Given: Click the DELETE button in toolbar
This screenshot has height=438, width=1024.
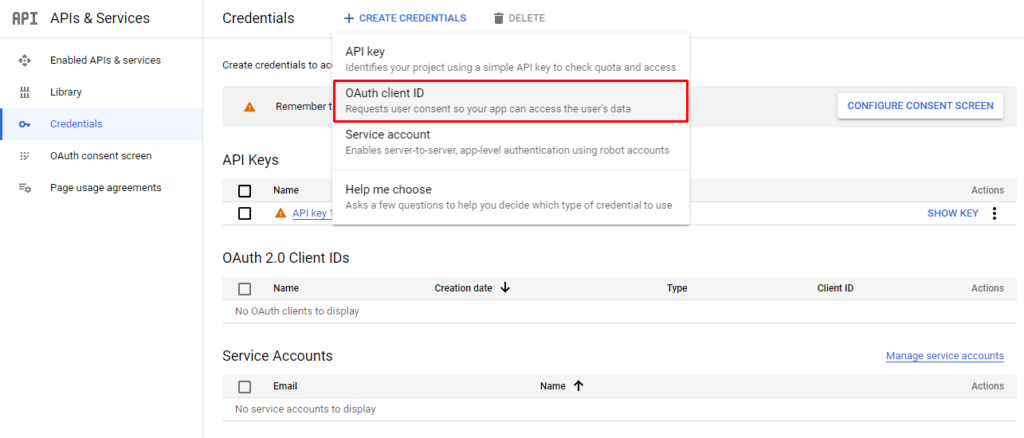Looking at the screenshot, I should (519, 18).
